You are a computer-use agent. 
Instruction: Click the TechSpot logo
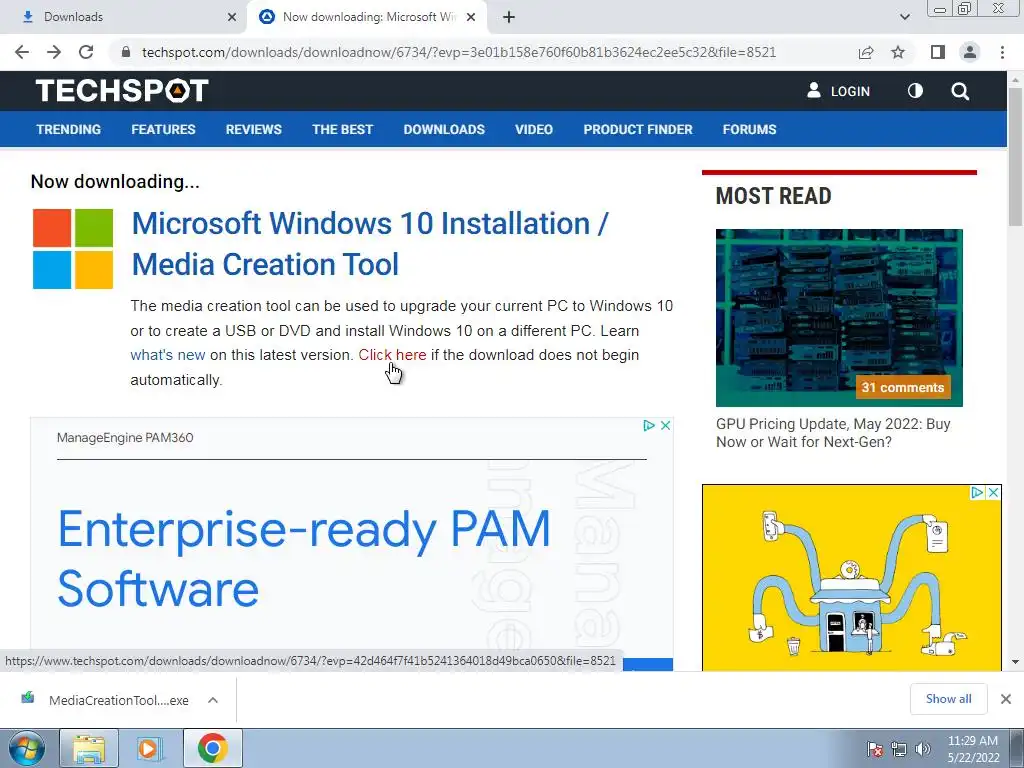(x=122, y=91)
